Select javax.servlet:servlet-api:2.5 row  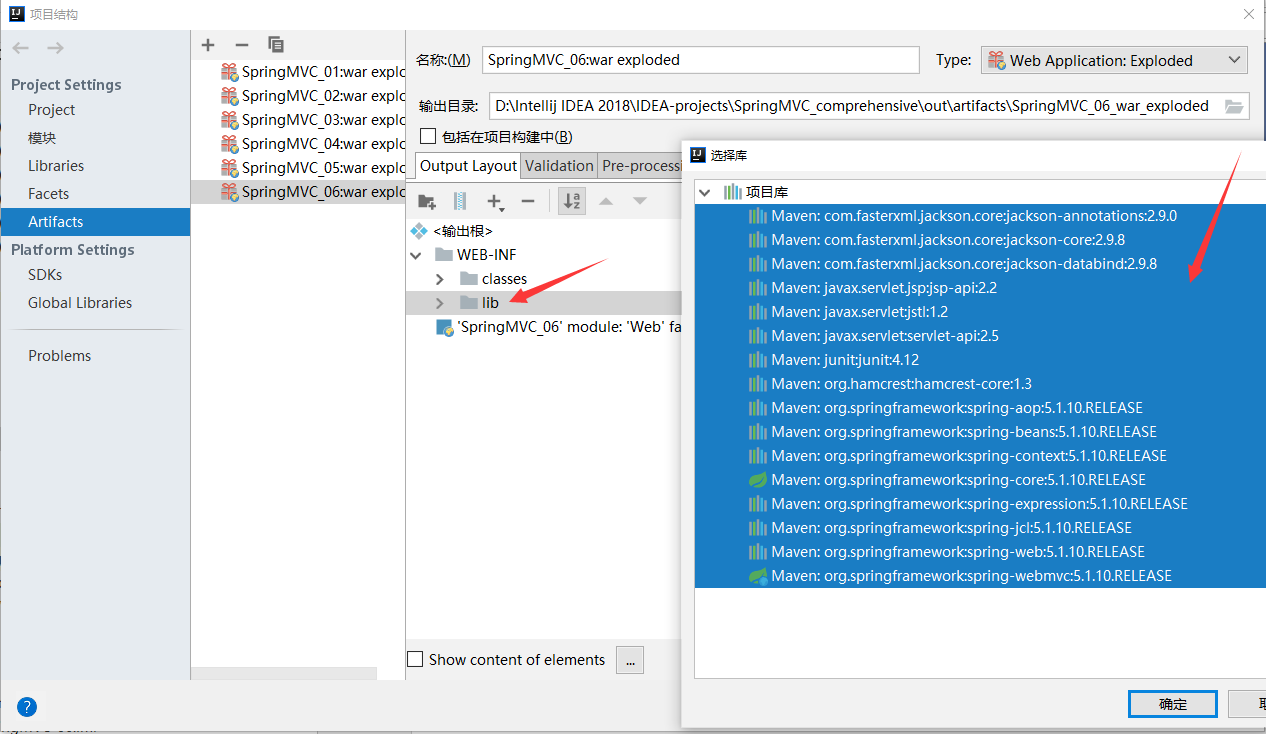(x=980, y=336)
